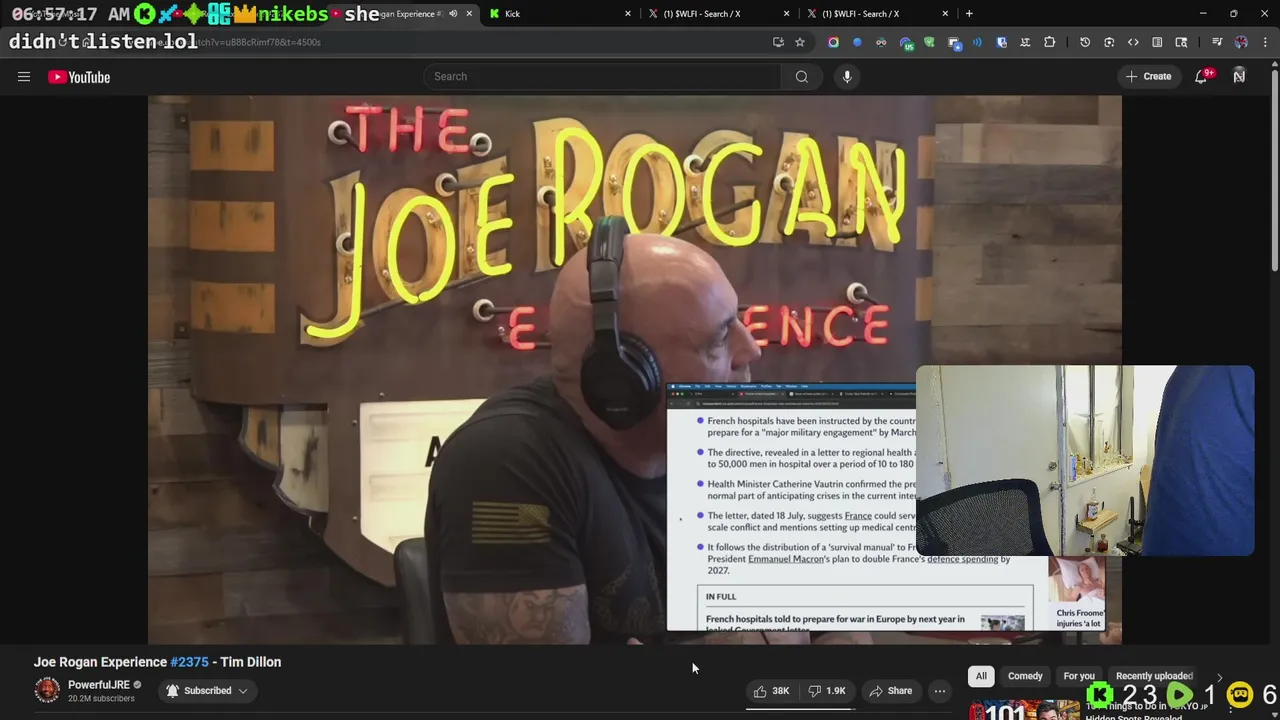
Task: Click the 20.2M subscribers text
Action: click(x=101, y=698)
